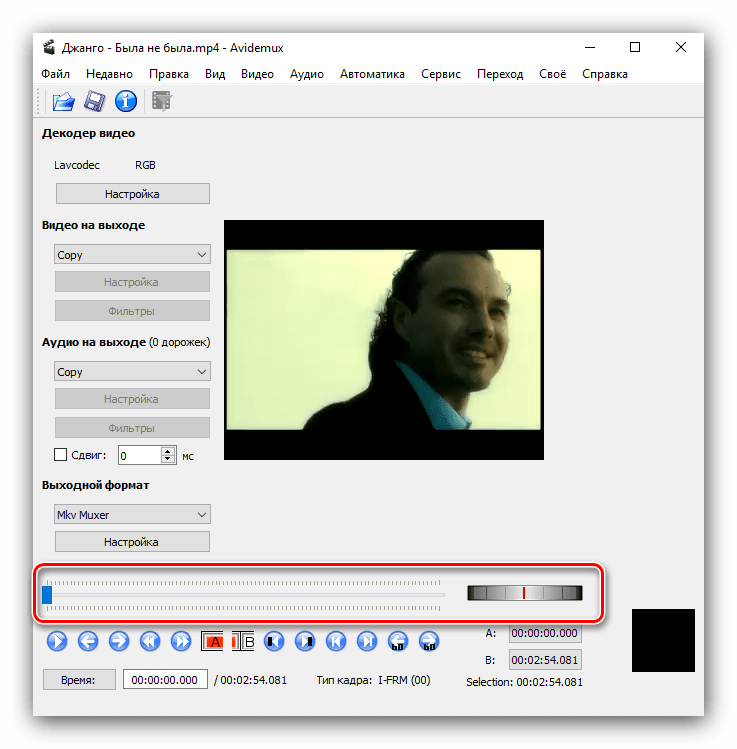Image resolution: width=737 pixels, height=749 pixels.
Task: Click Настройка under Аудио на выходе
Action: (132, 399)
